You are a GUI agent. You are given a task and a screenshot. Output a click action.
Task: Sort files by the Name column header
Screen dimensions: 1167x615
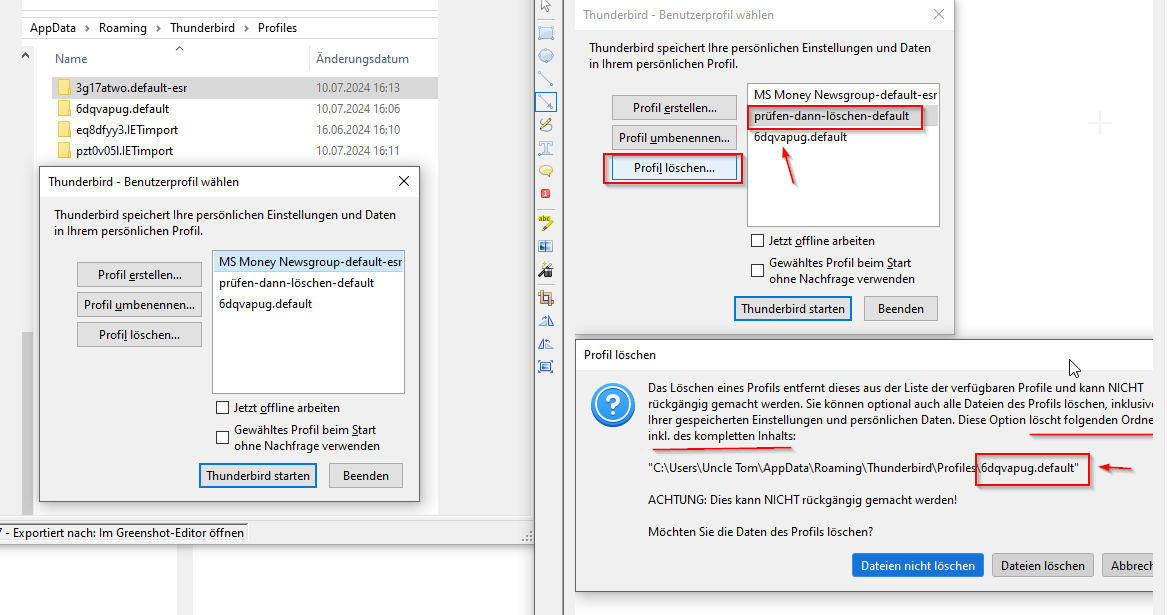71,59
